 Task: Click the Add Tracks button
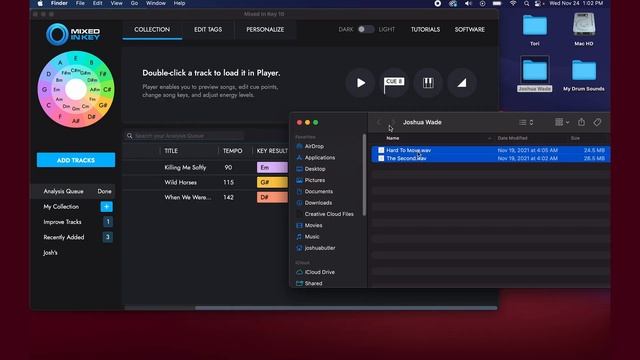pos(76,160)
